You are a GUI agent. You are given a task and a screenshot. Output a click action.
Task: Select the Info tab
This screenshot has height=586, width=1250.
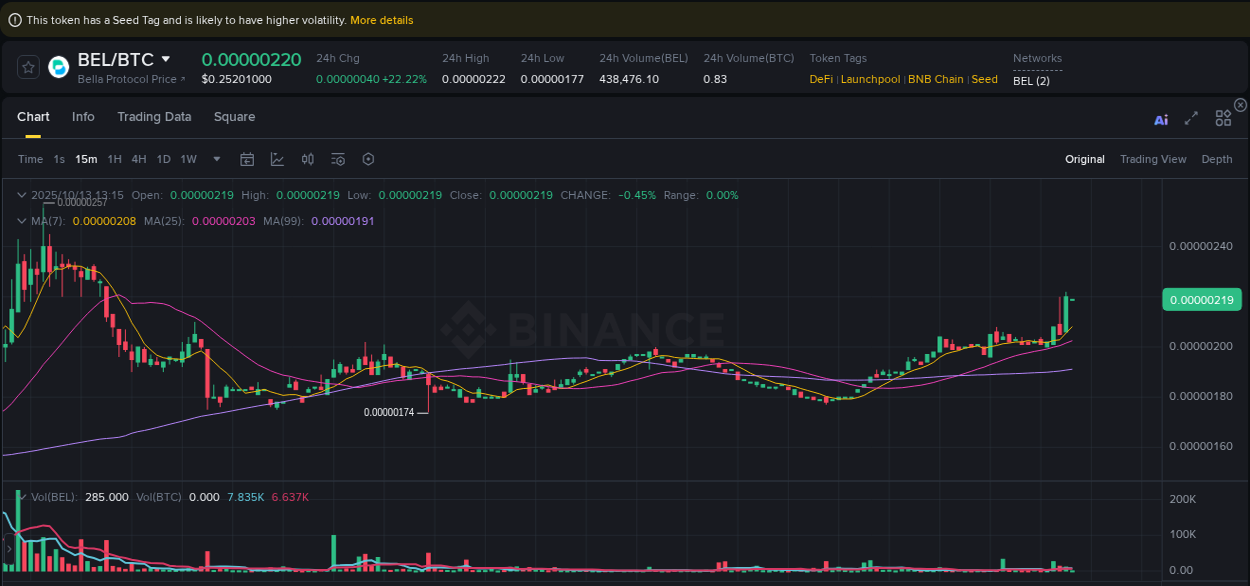pos(83,117)
